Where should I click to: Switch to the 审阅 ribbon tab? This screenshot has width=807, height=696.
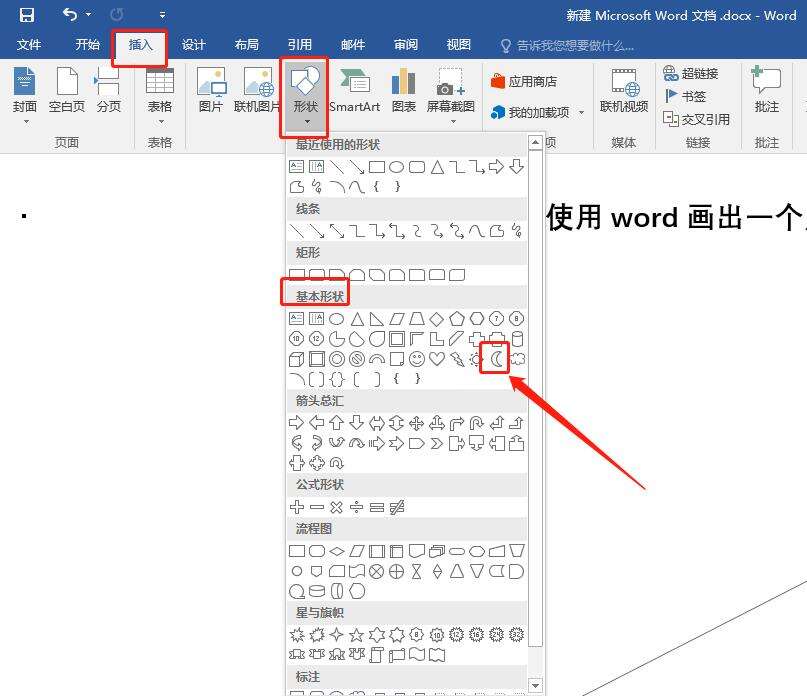(x=406, y=45)
